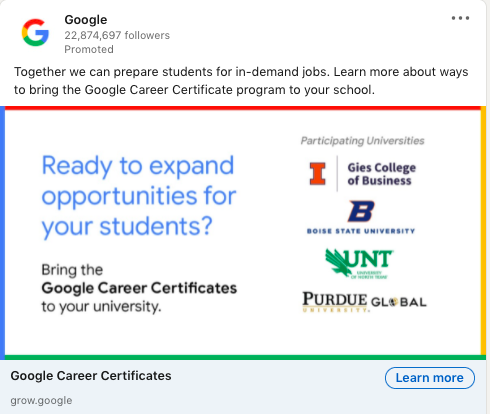The height and width of the screenshot is (414, 490).
Task: Click the Boise State B logo
Action: [x=361, y=211]
